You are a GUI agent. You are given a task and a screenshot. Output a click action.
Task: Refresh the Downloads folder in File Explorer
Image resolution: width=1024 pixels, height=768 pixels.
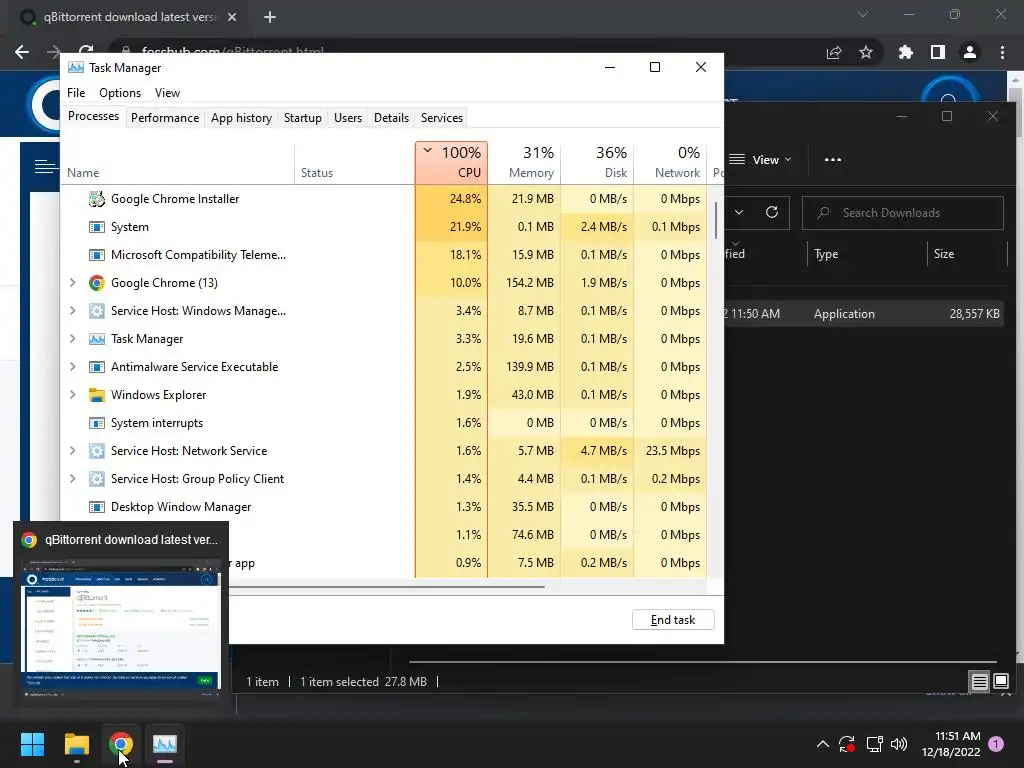pyautogui.click(x=772, y=212)
